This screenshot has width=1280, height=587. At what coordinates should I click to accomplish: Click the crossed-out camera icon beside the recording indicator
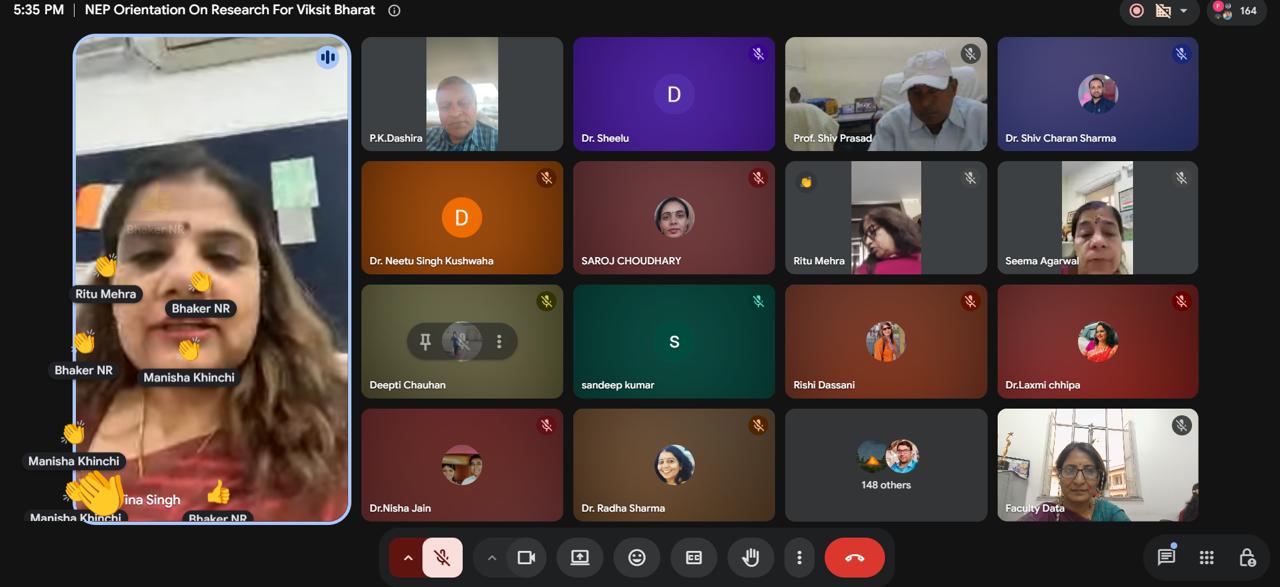[x=1163, y=11]
